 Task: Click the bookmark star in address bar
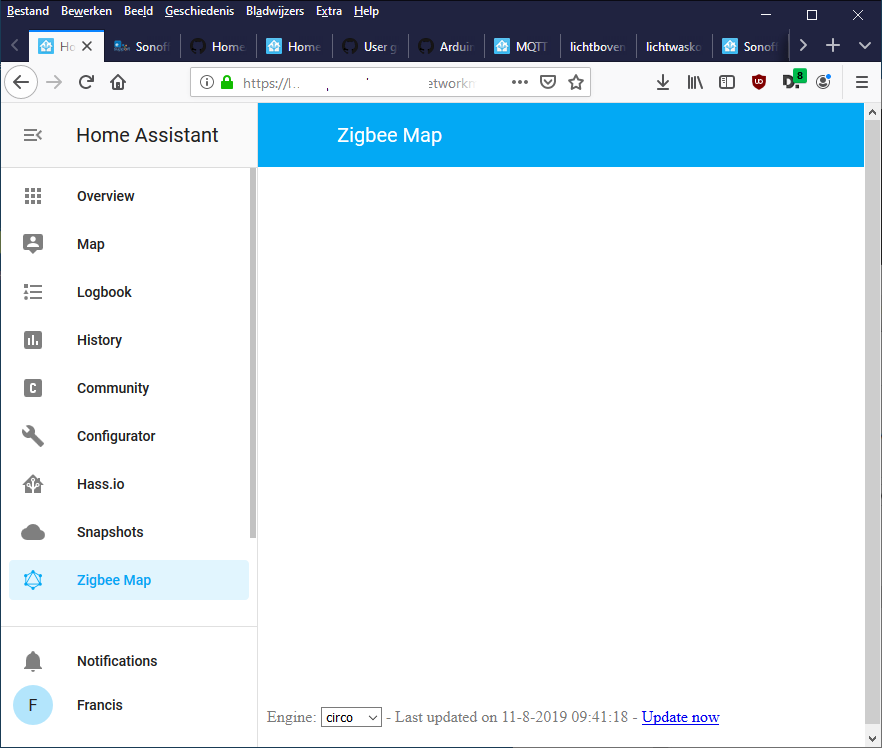576,83
